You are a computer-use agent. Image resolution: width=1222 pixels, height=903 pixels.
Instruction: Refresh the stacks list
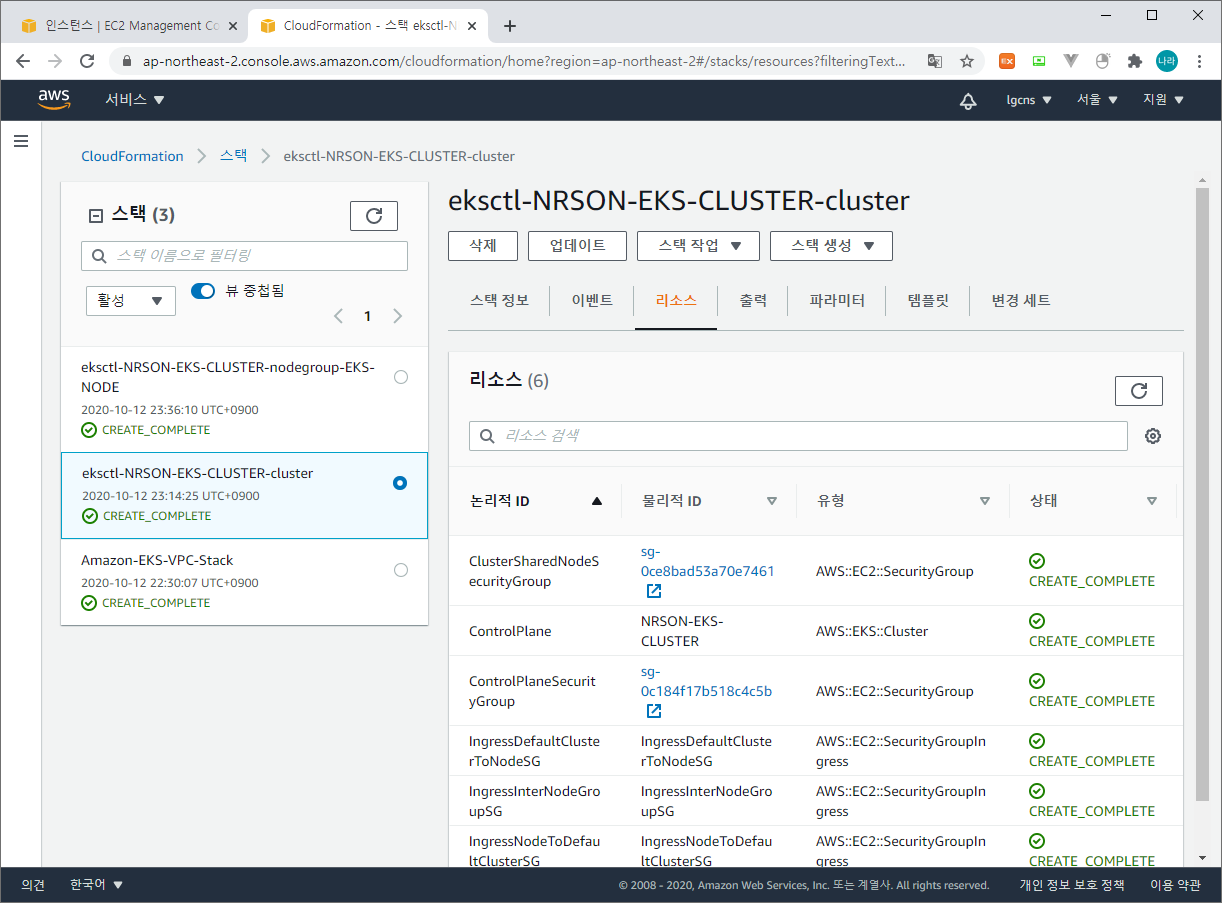tap(374, 216)
